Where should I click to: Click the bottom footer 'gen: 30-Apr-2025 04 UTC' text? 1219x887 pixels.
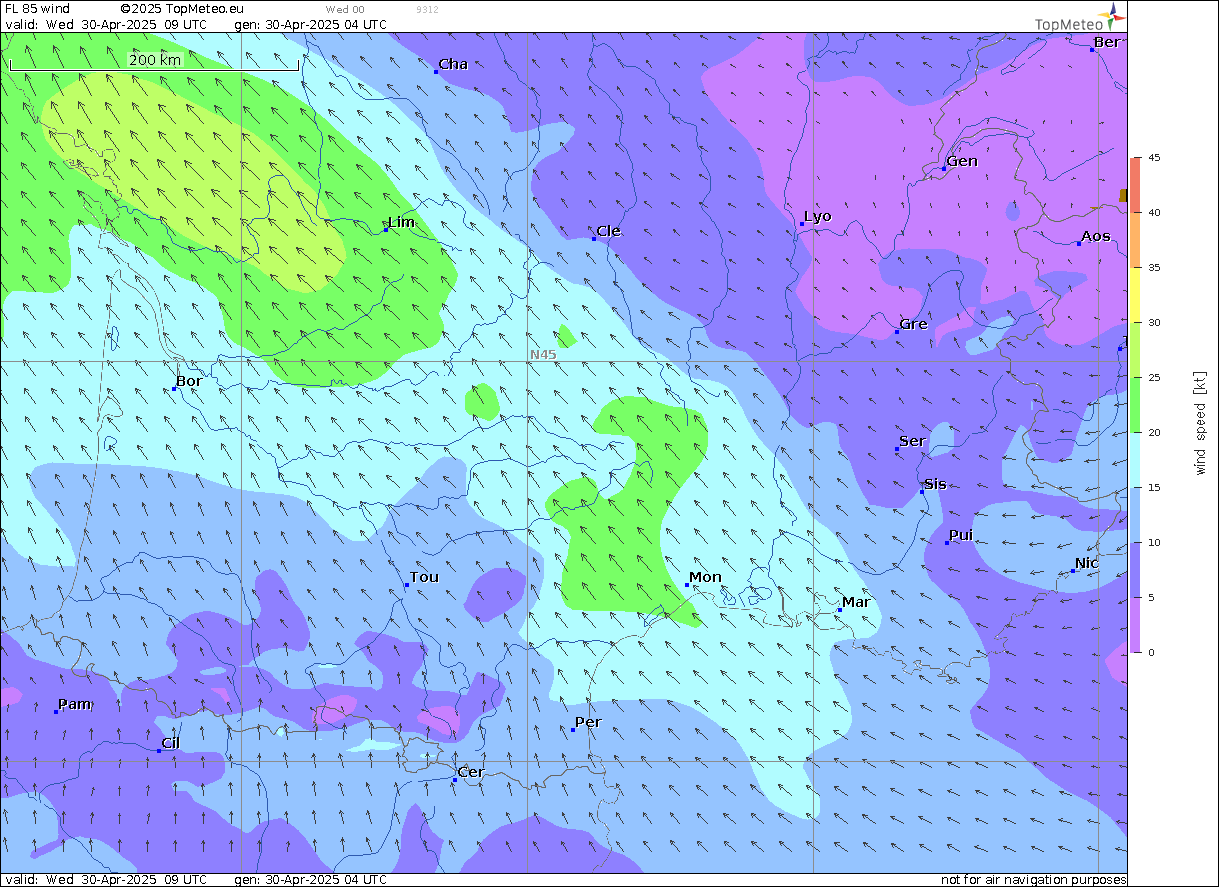pos(310,879)
